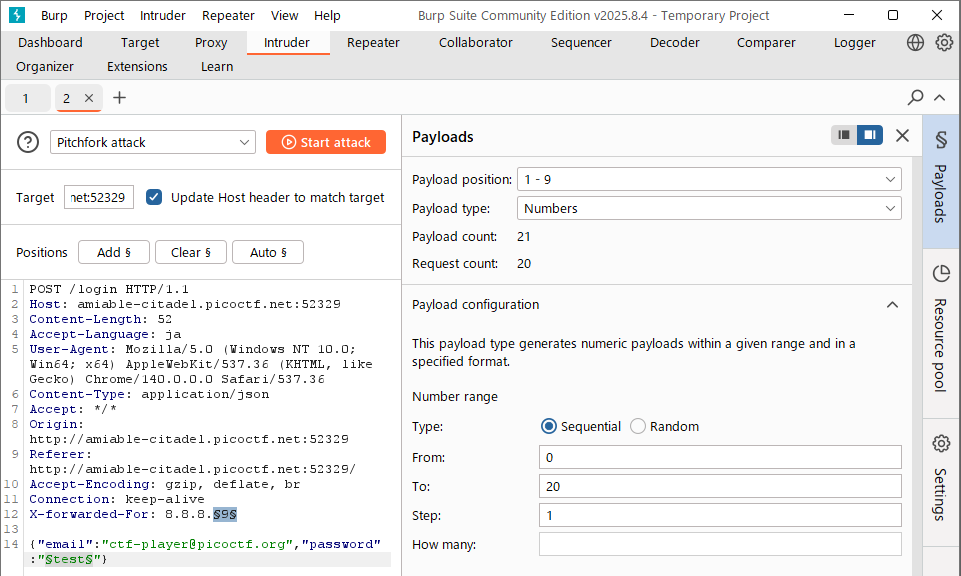This screenshot has height=576, width=961.
Task: Open the Settings side panel tab
Action: [941, 483]
